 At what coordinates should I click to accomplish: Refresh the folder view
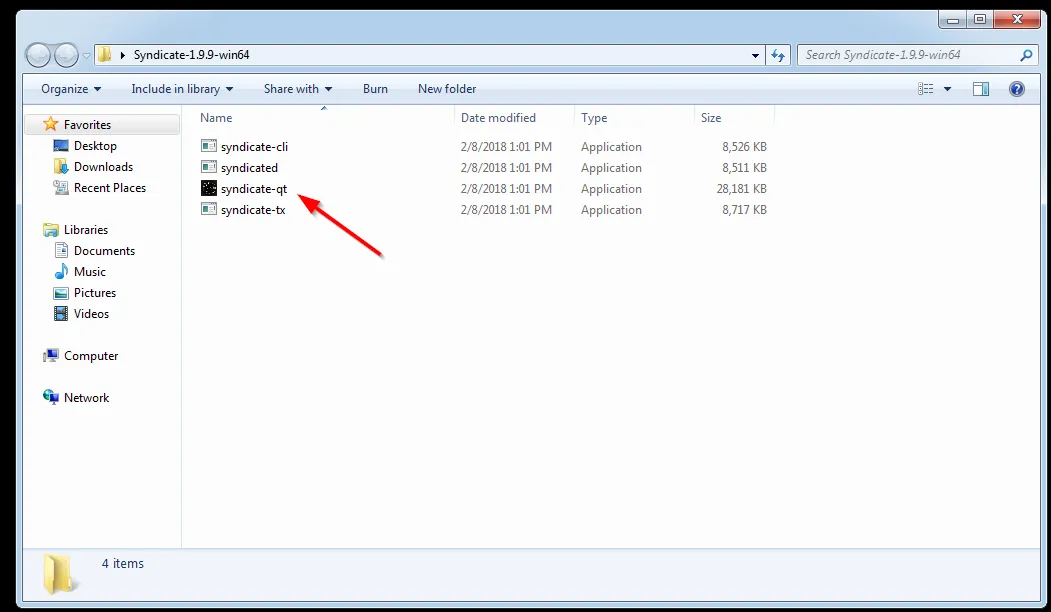[778, 55]
